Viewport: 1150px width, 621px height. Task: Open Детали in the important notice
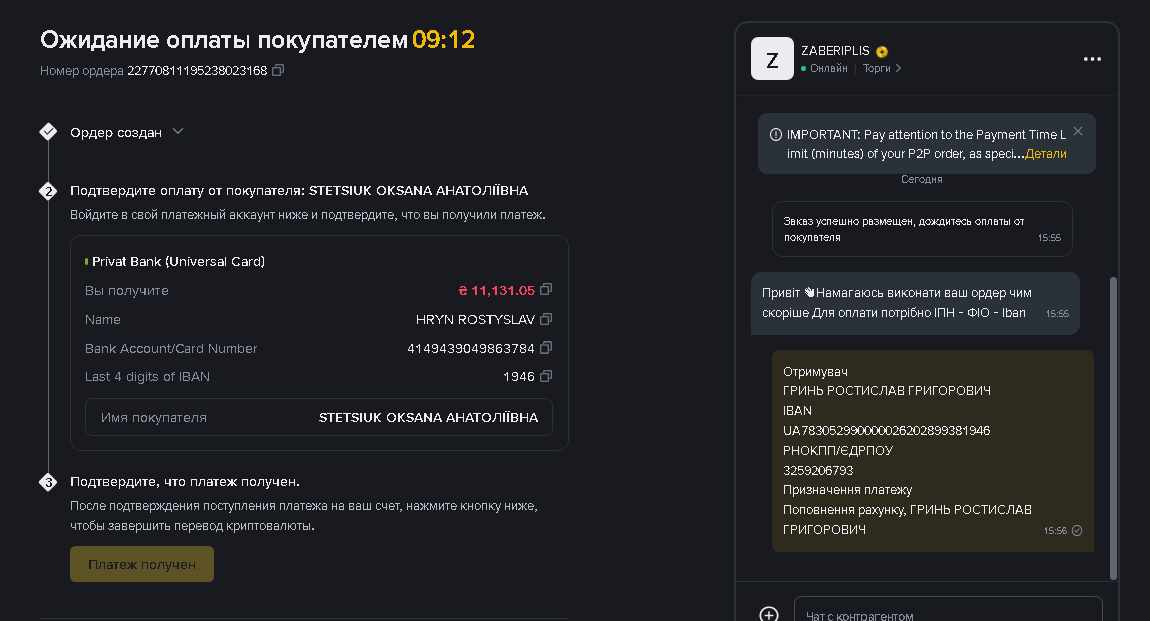(1046, 154)
